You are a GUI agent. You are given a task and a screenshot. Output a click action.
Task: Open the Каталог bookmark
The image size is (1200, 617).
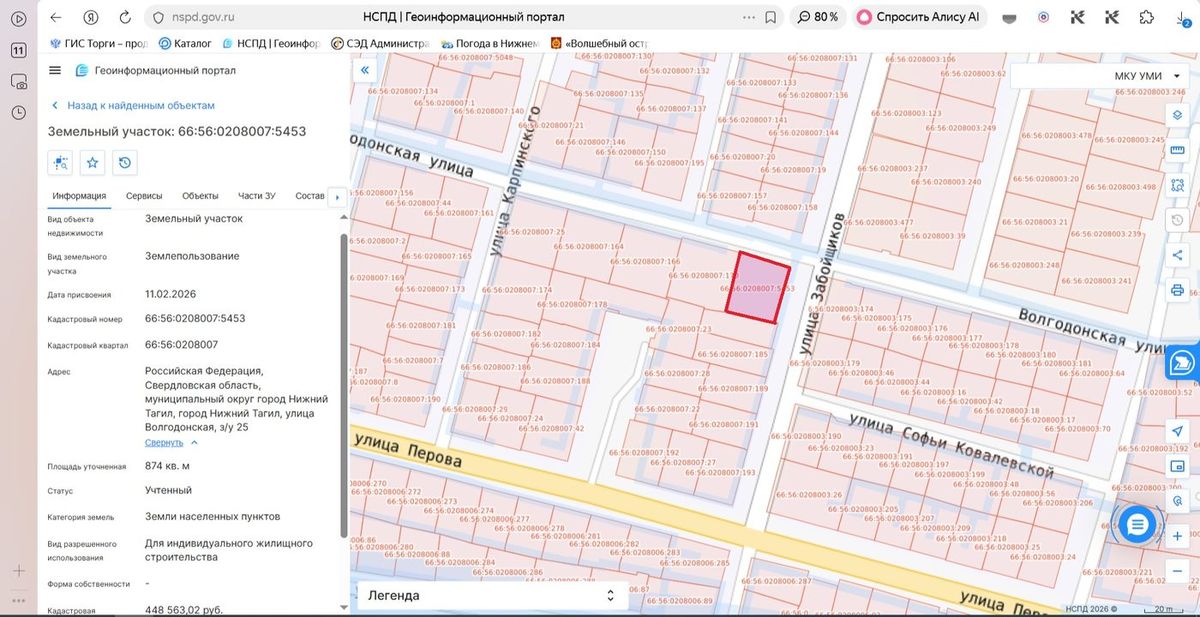(185, 43)
